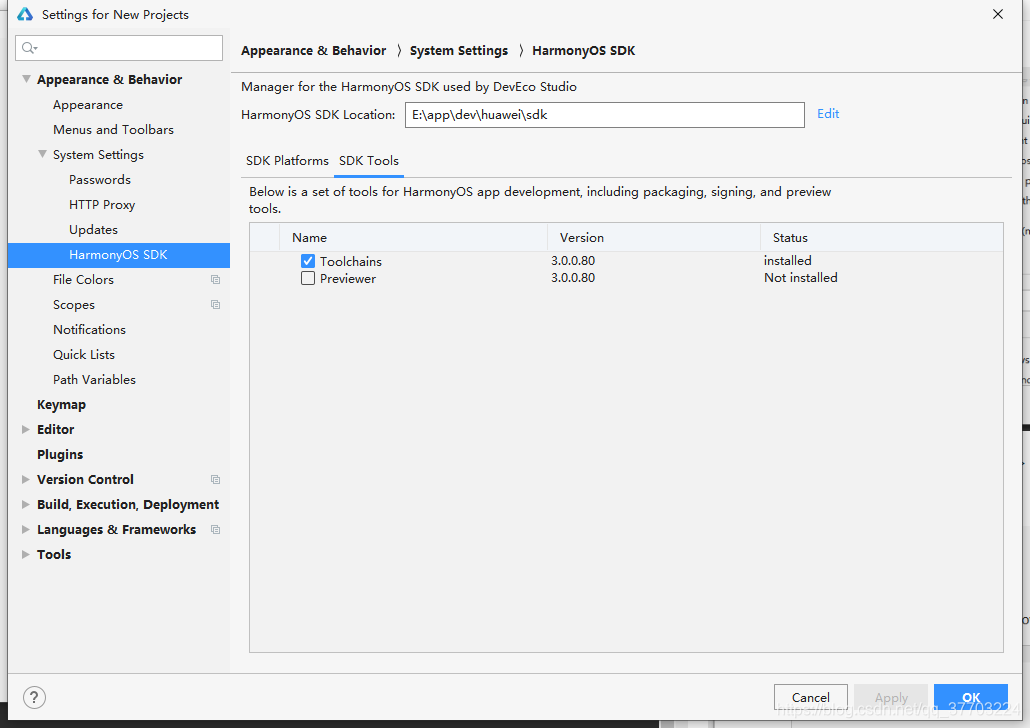Click the help question mark icon
Screen dimensions: 1030x728
click(34, 697)
